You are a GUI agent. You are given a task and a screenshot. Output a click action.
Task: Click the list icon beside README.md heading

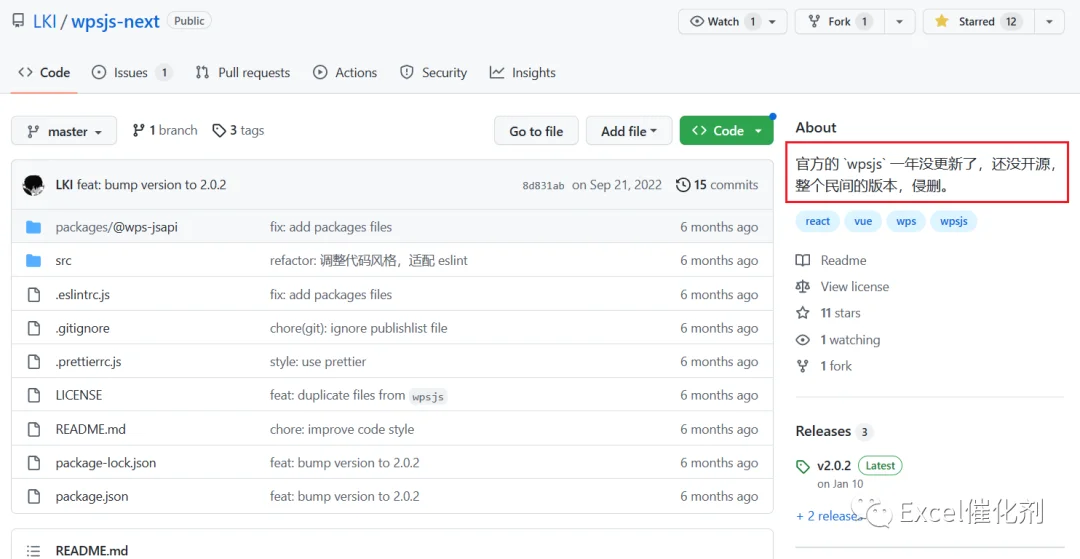33,551
